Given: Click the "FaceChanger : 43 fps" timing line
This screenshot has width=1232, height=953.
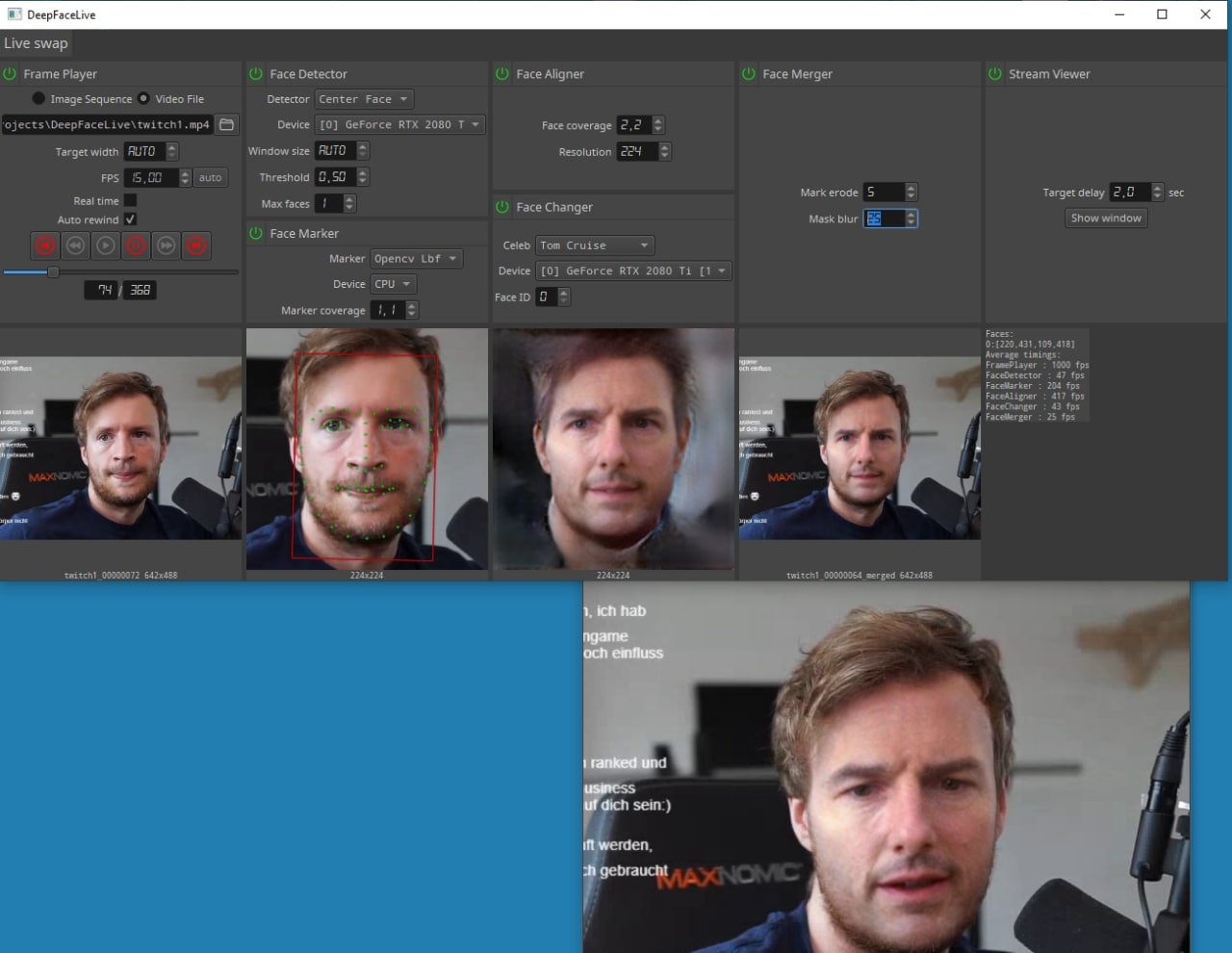Looking at the screenshot, I should point(1033,406).
